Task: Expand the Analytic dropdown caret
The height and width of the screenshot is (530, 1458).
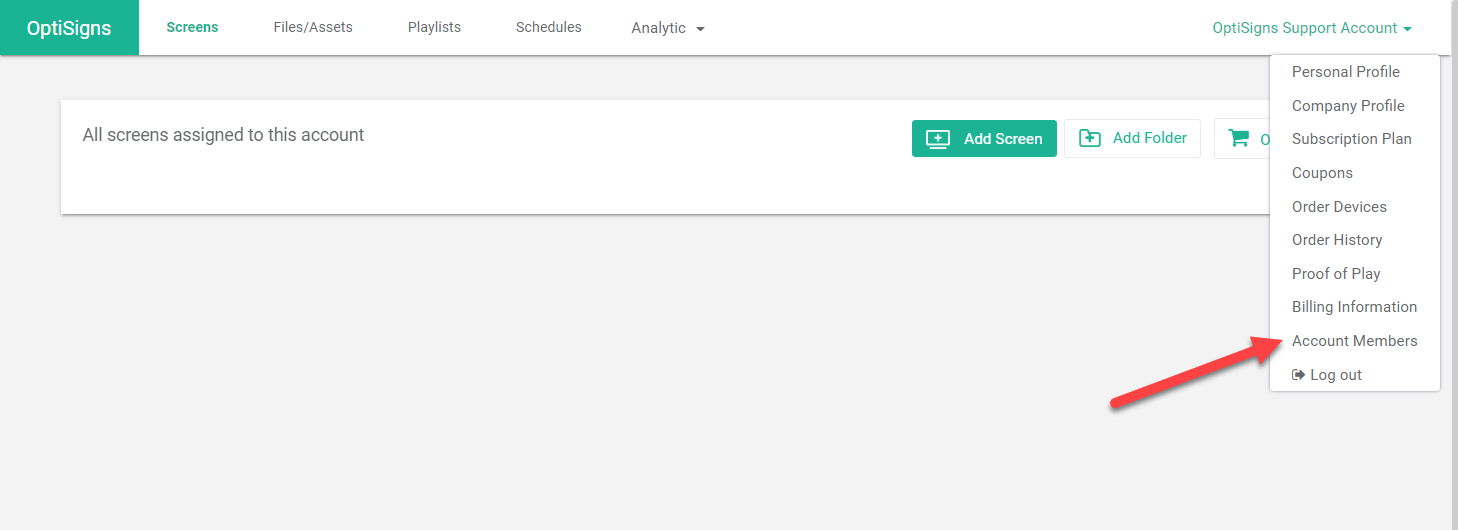Action: [x=700, y=29]
